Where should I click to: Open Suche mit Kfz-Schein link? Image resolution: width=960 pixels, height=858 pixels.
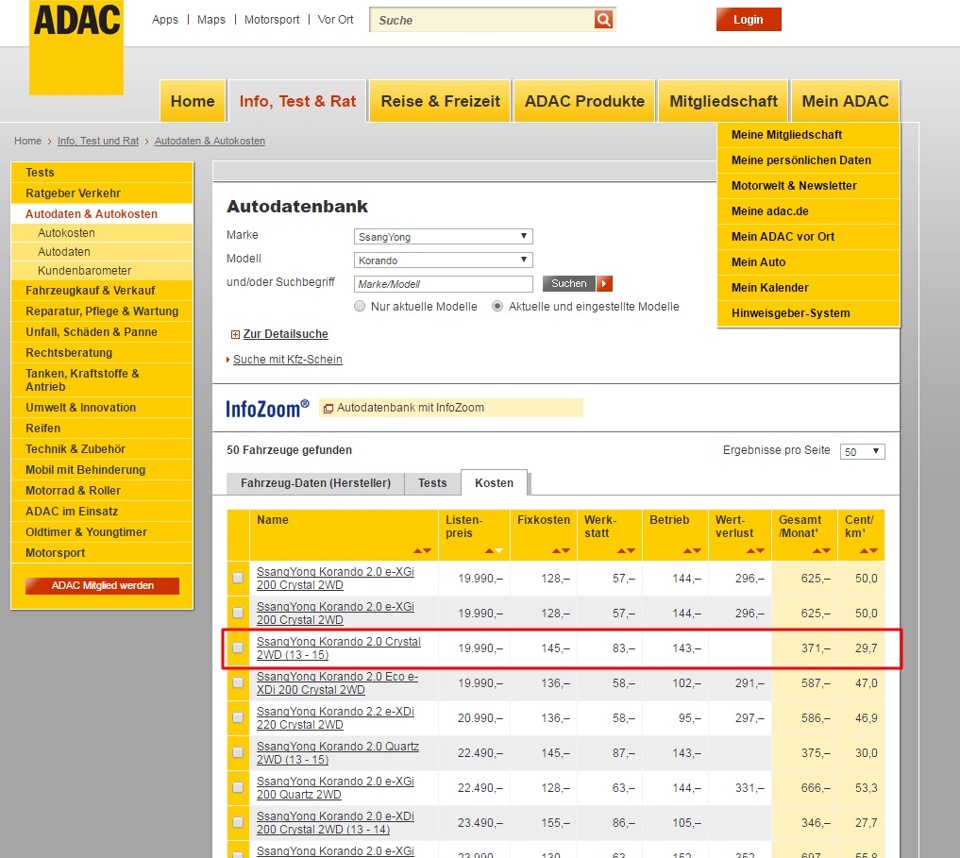coord(287,359)
